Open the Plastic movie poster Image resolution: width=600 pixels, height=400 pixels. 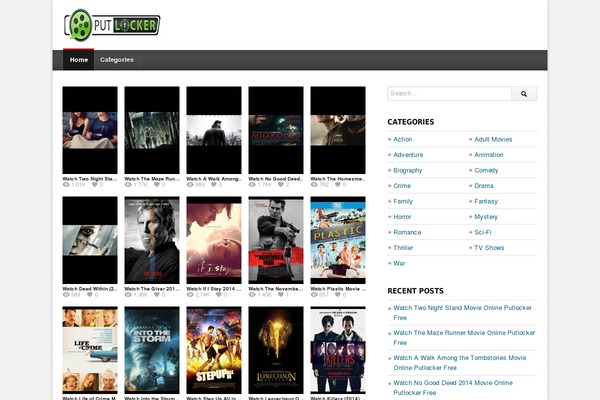pos(338,240)
